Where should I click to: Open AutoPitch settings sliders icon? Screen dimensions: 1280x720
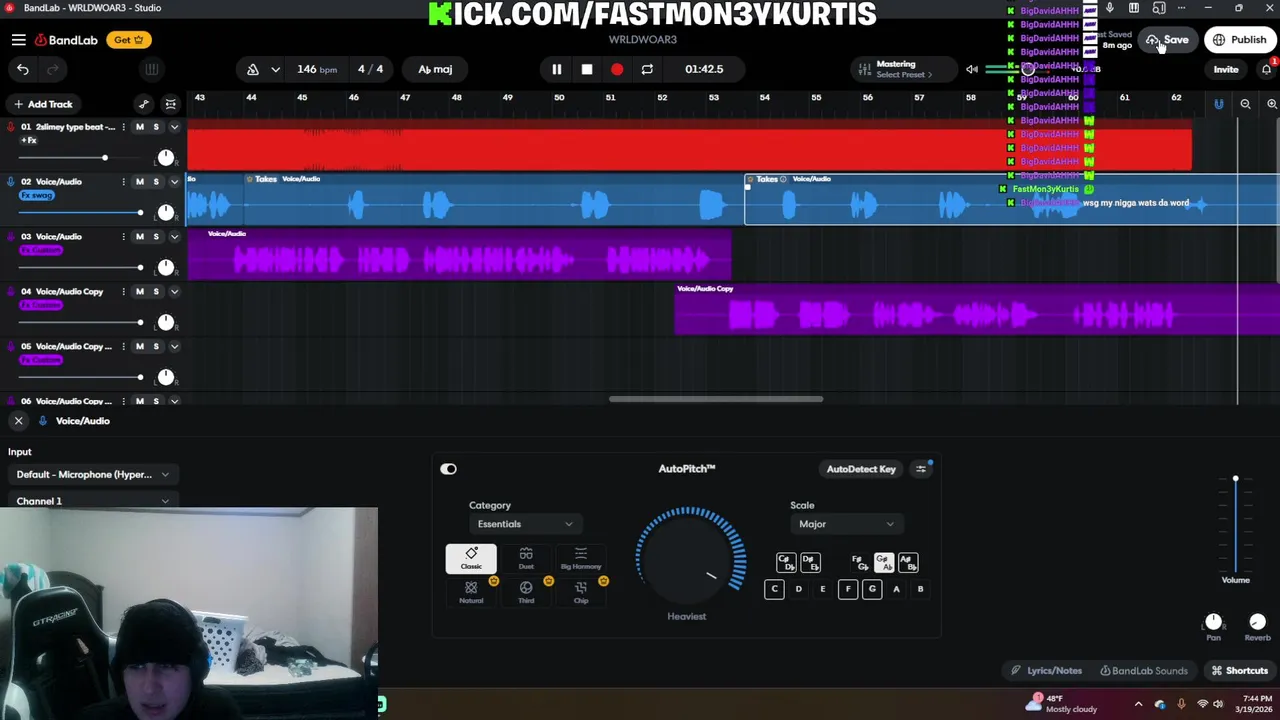coord(921,469)
